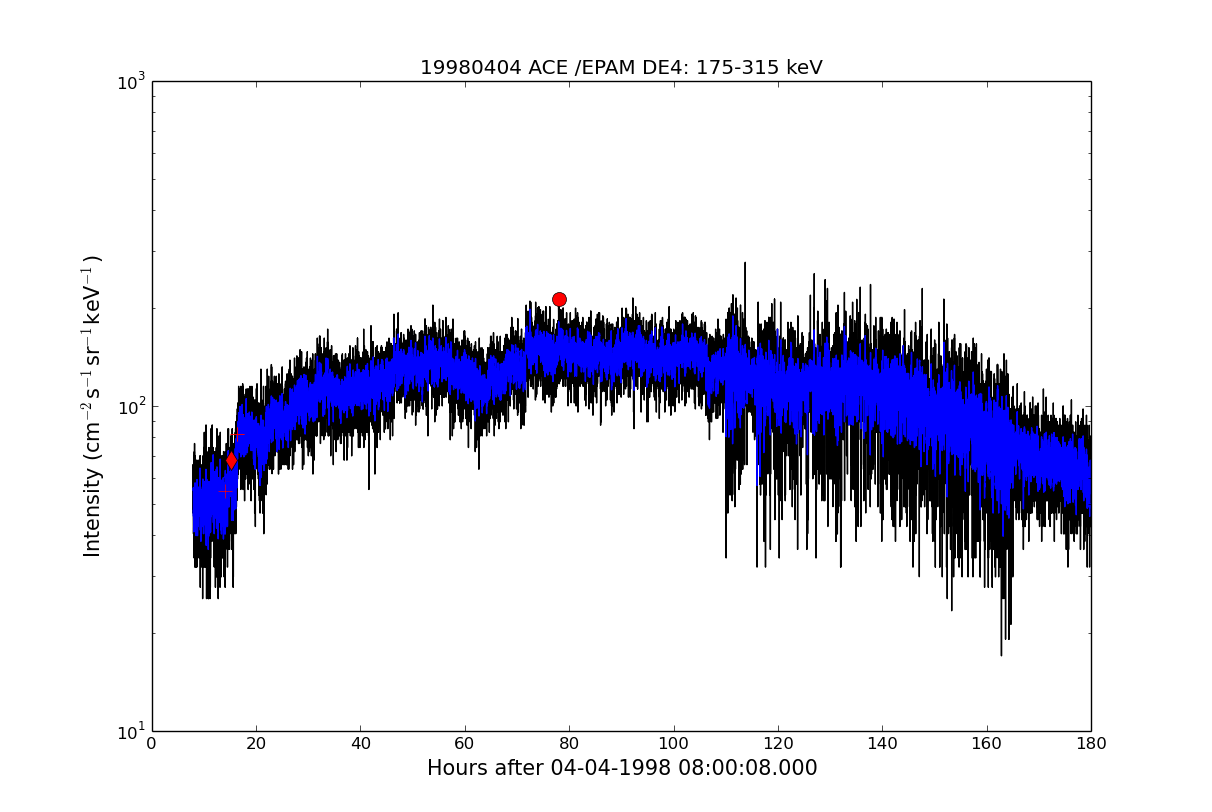
Task: Click x-axis tick label "20"
Action: click(x=256, y=743)
